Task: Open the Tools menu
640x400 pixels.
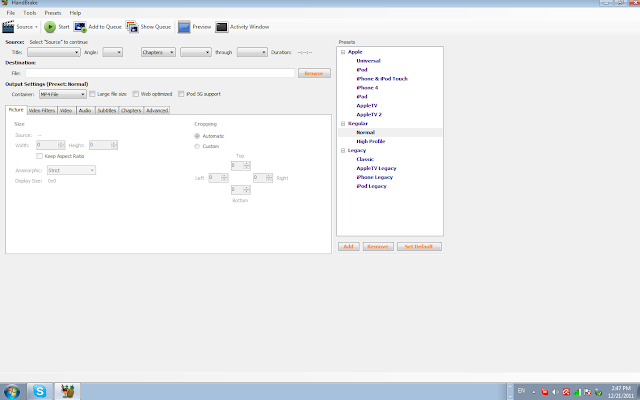Action: tap(29, 13)
